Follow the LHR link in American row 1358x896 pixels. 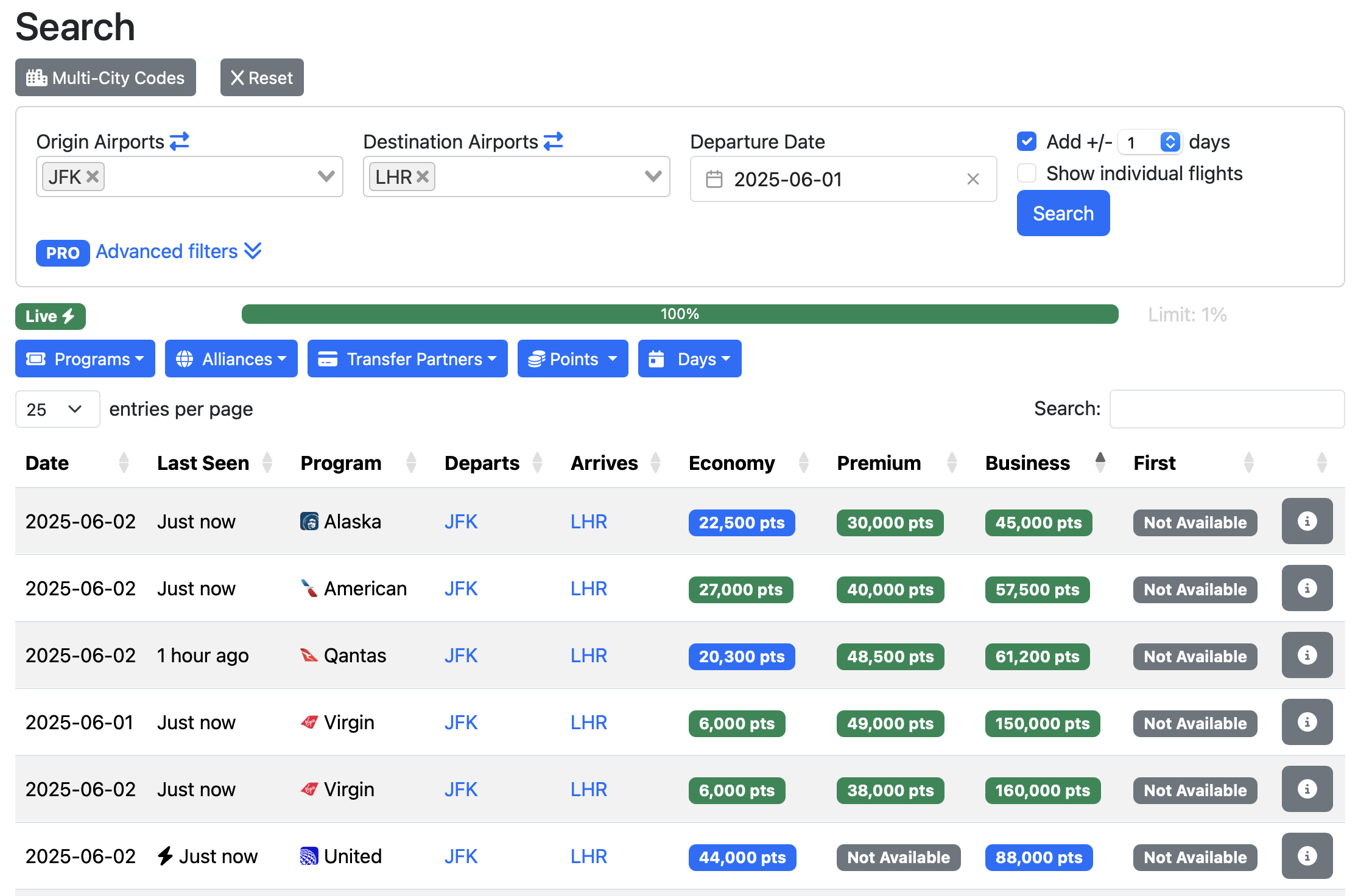(x=588, y=589)
